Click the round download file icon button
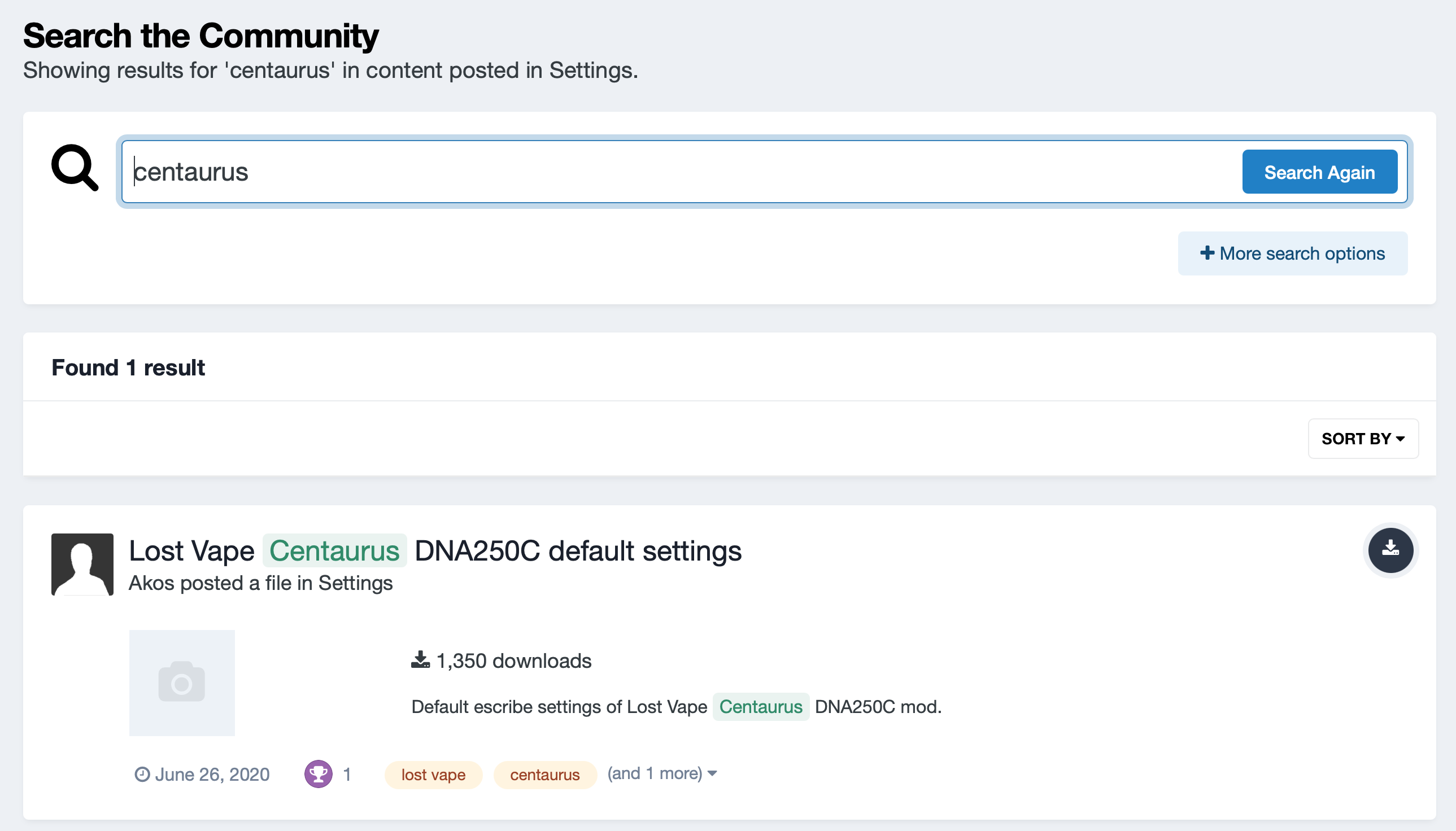 (1390, 550)
